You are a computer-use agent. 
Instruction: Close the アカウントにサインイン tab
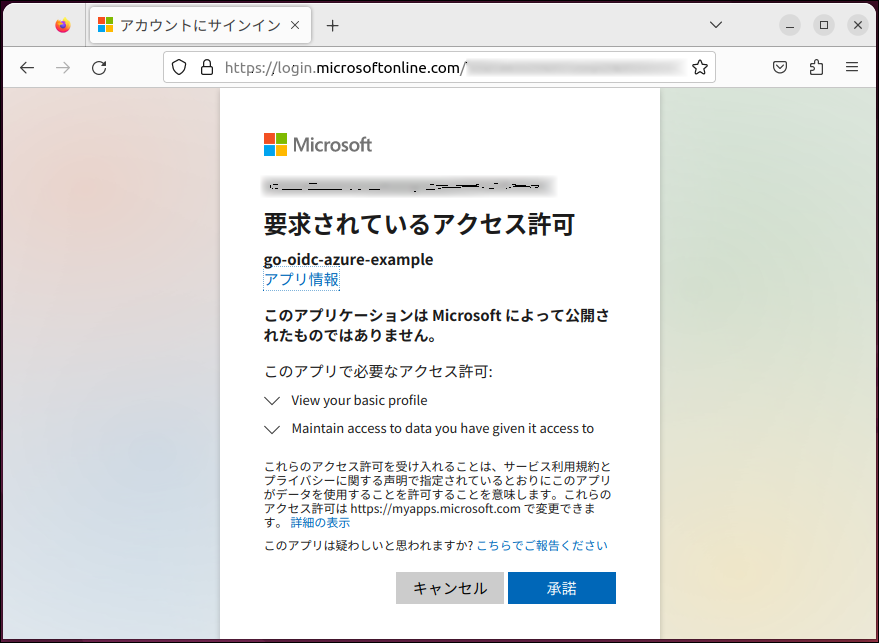coord(295,26)
